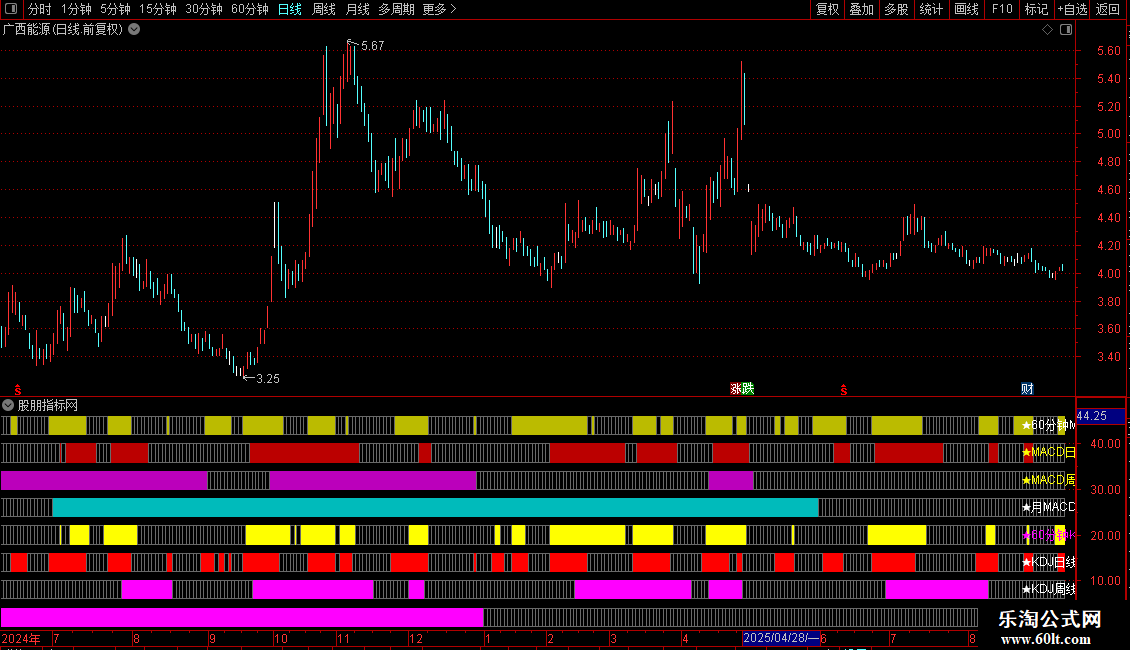This screenshot has height=650, width=1130.
Task: Toggle right info panel icon
Action: point(1066,30)
